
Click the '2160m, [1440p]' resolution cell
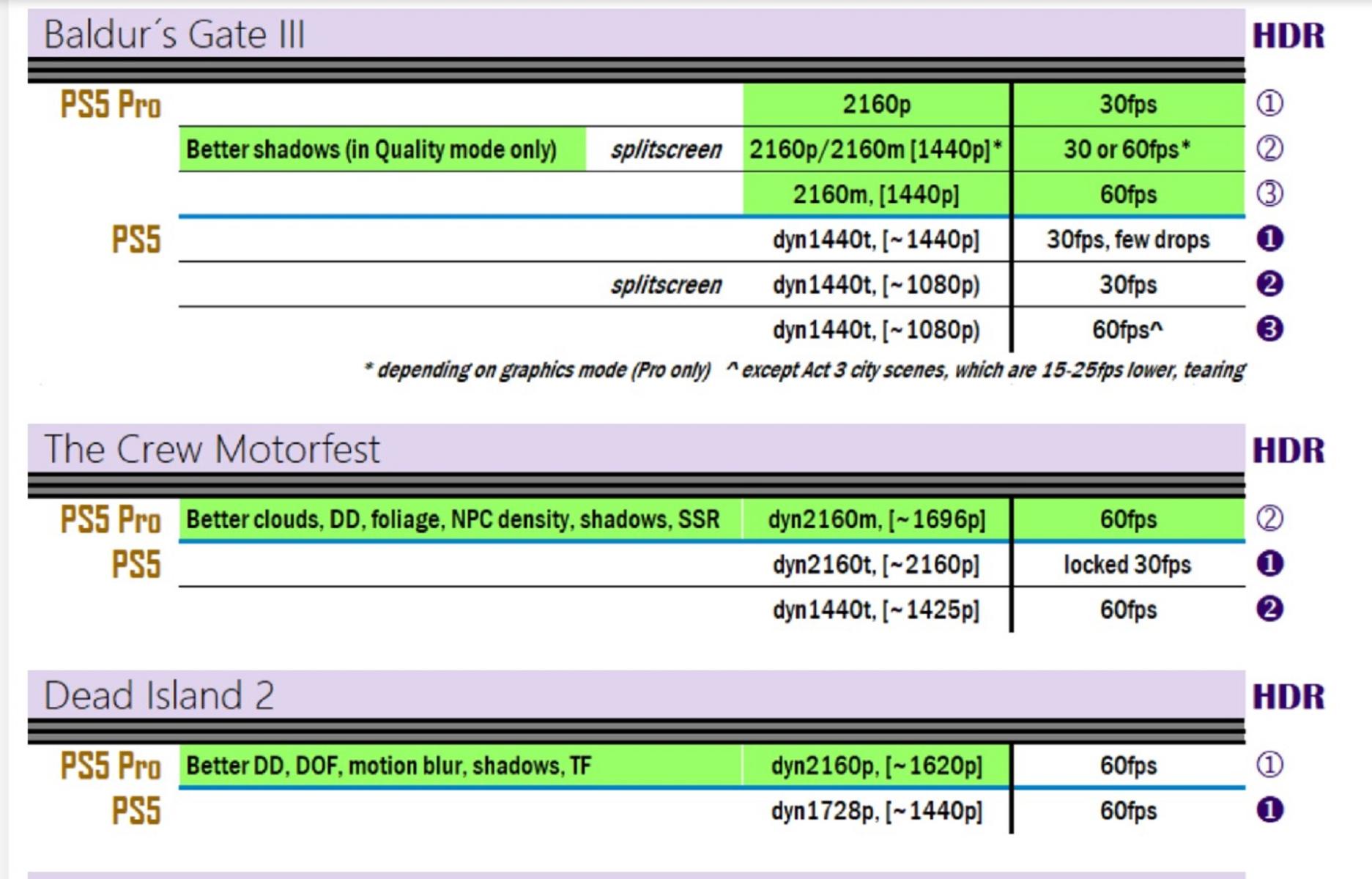(x=876, y=195)
